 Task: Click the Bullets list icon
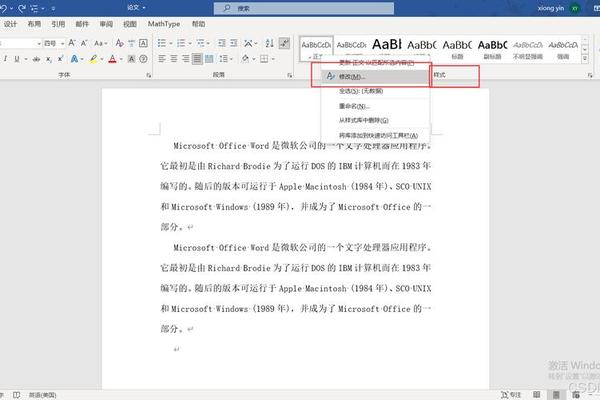162,43
